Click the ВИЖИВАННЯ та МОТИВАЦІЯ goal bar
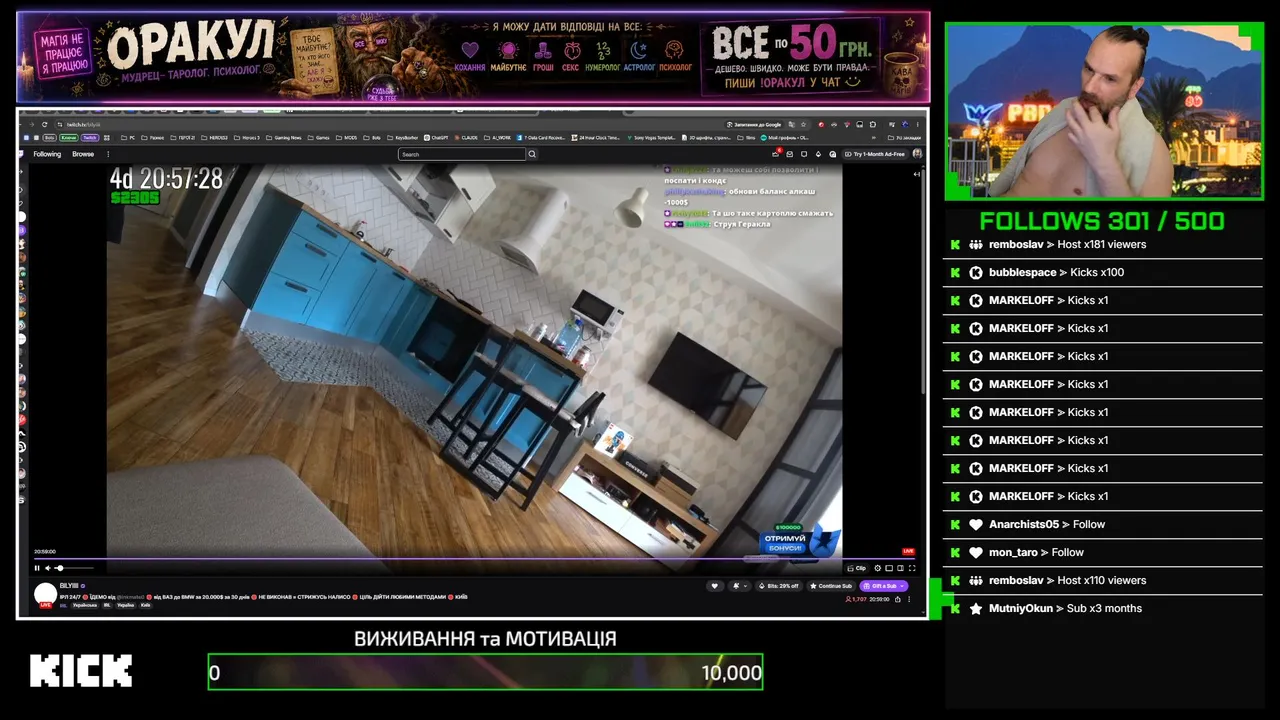This screenshot has height=720, width=1280. click(x=485, y=672)
